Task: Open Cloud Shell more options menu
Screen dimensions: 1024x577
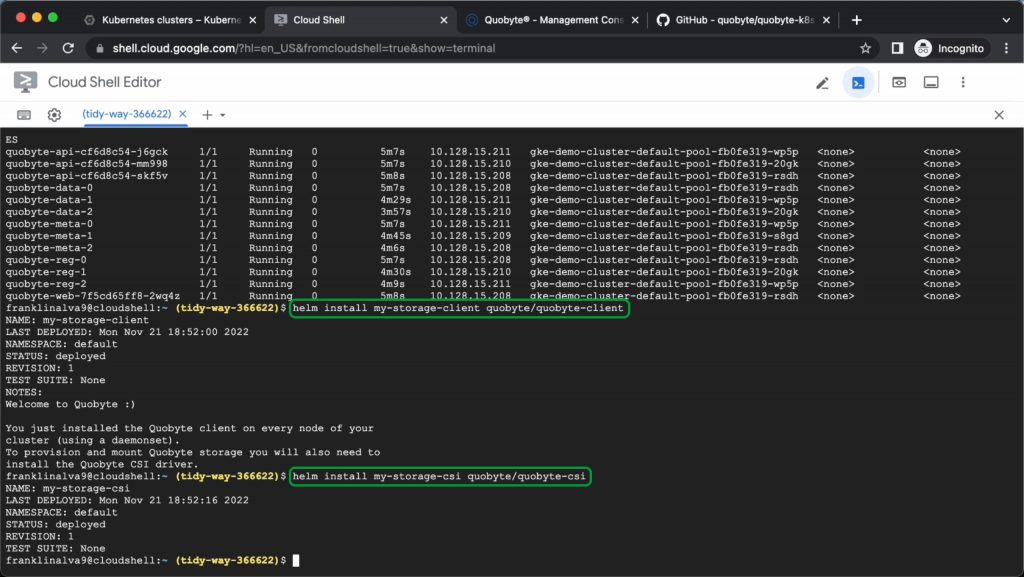Action: [x=963, y=83]
